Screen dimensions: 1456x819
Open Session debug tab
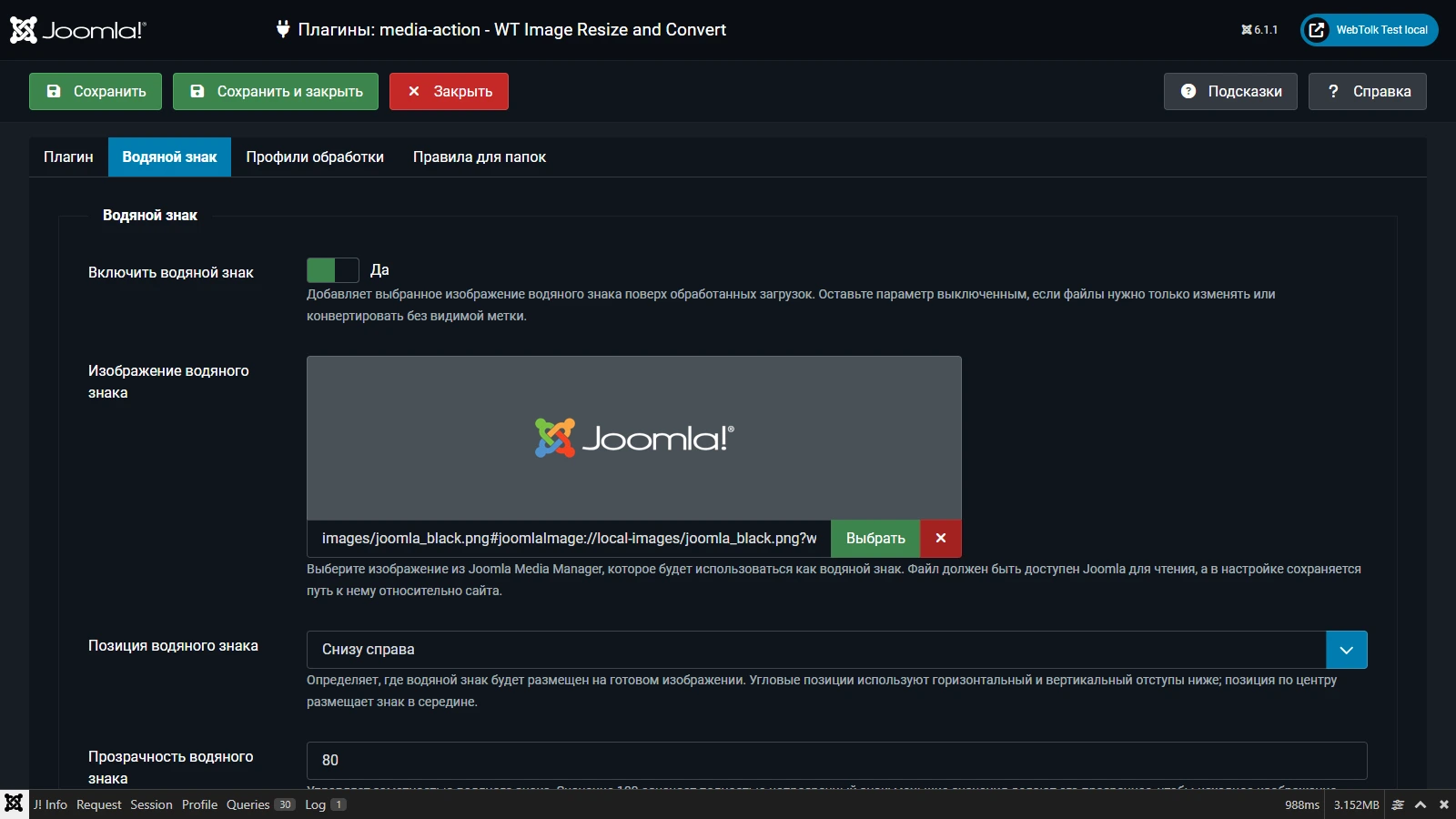[x=151, y=804]
